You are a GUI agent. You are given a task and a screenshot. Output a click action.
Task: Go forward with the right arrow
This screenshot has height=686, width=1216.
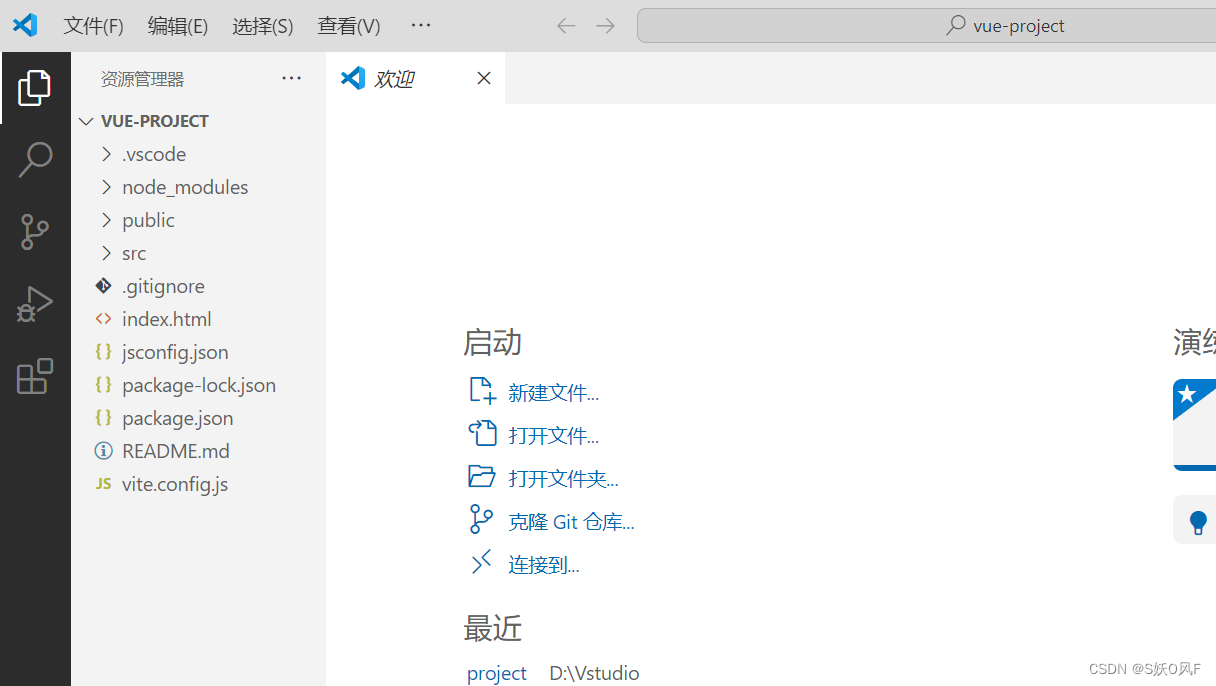(605, 26)
